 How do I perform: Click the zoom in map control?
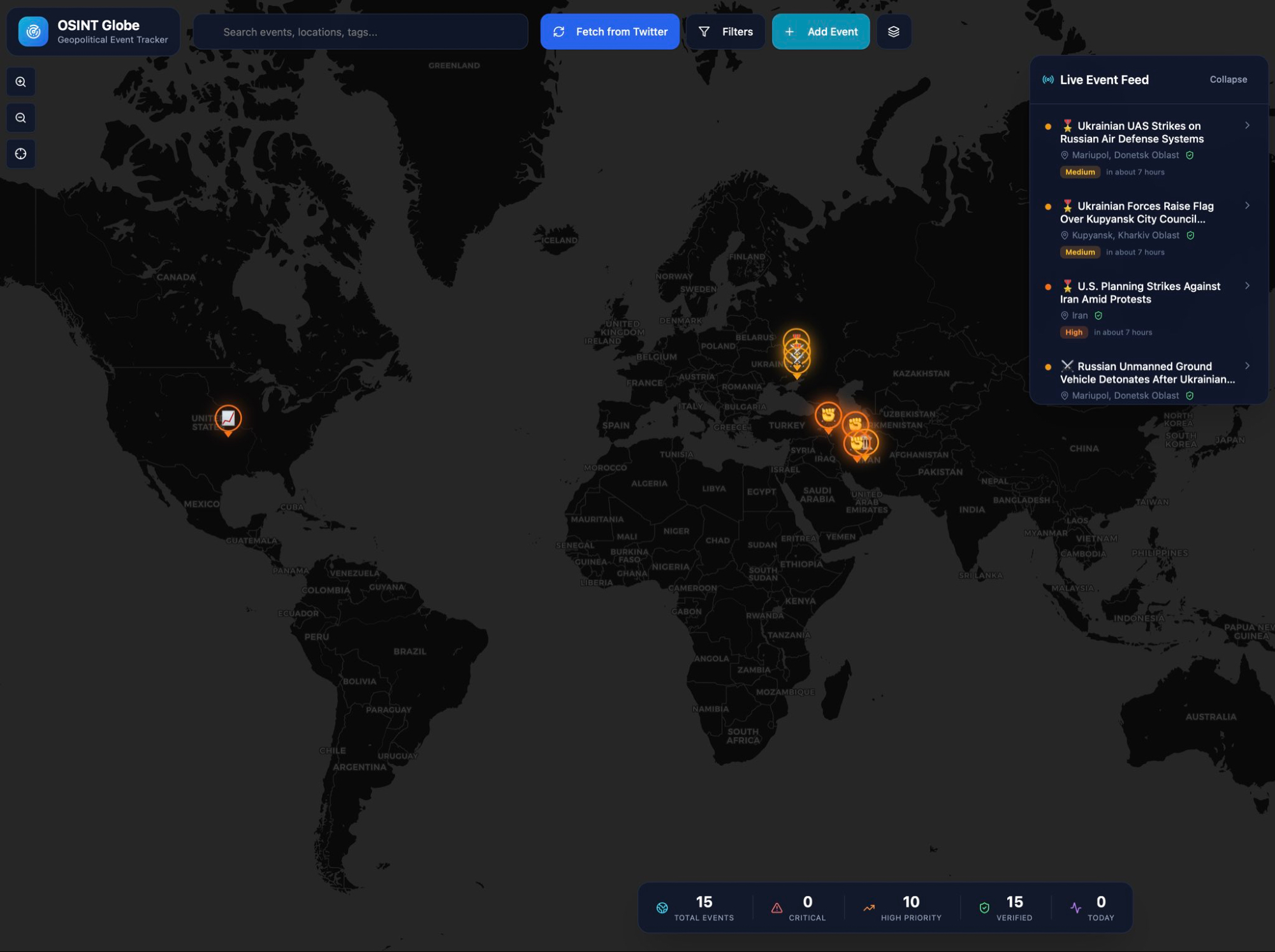(20, 82)
